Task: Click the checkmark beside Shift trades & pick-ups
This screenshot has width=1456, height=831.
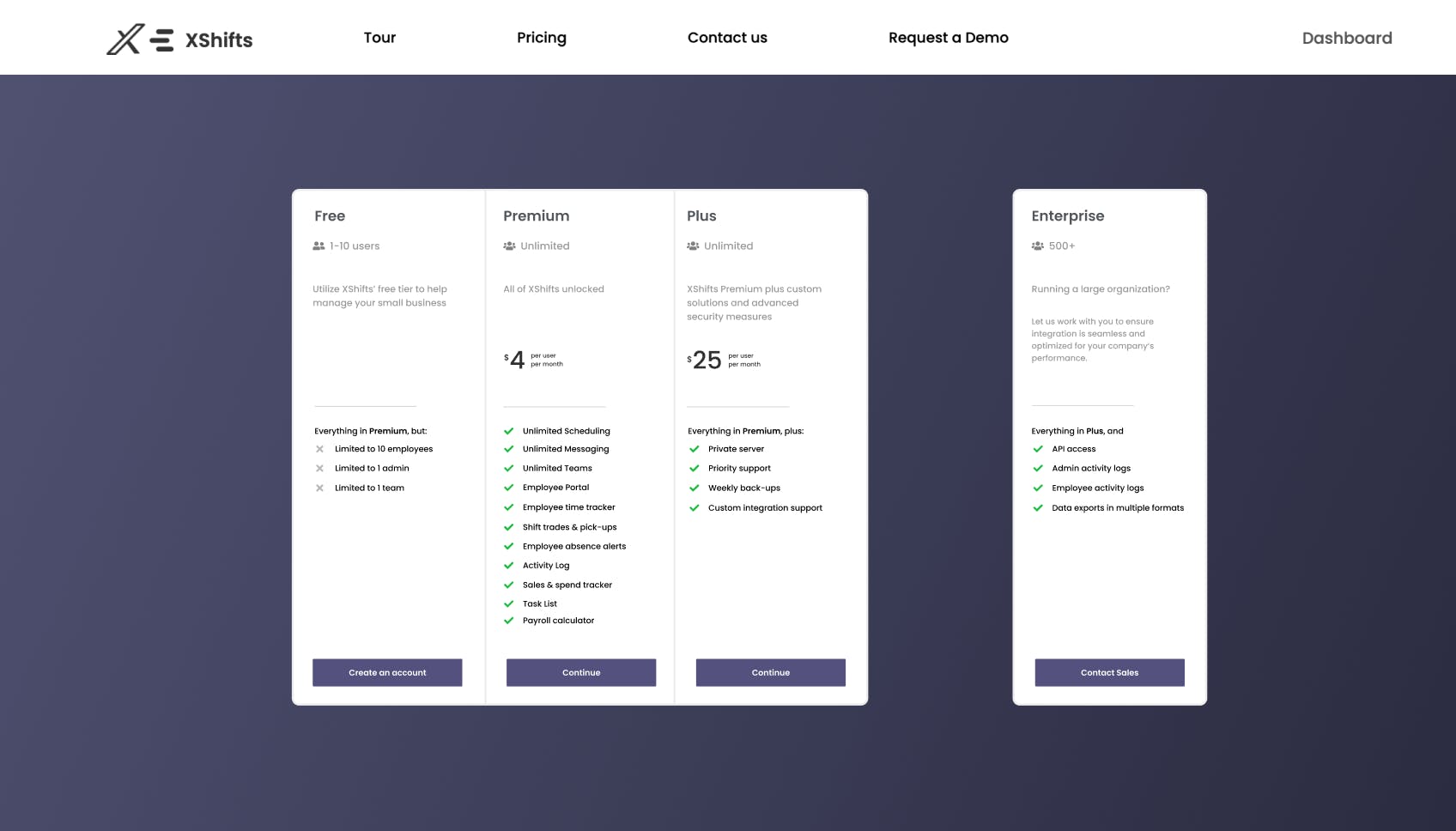Action: coord(509,527)
